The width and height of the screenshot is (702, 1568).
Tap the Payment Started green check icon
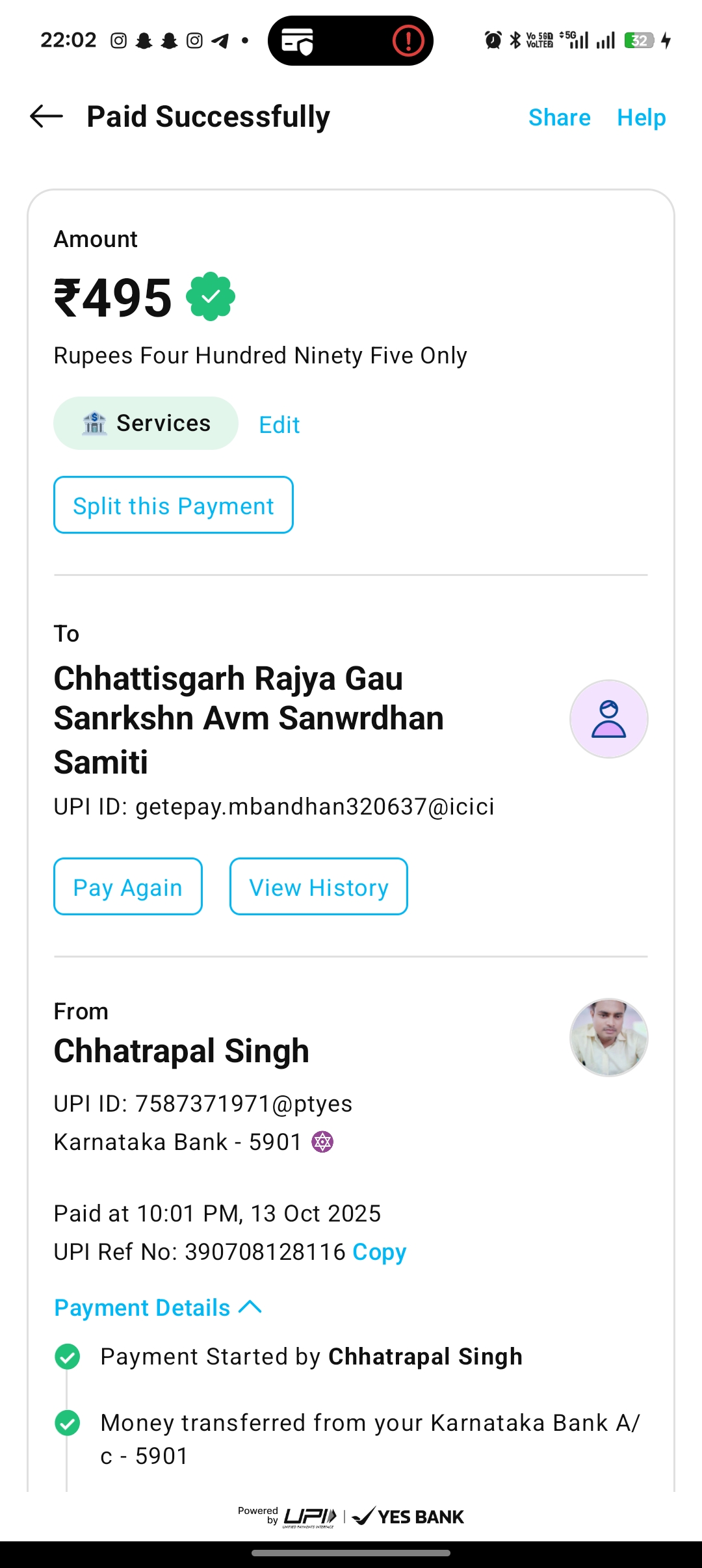coord(68,1357)
